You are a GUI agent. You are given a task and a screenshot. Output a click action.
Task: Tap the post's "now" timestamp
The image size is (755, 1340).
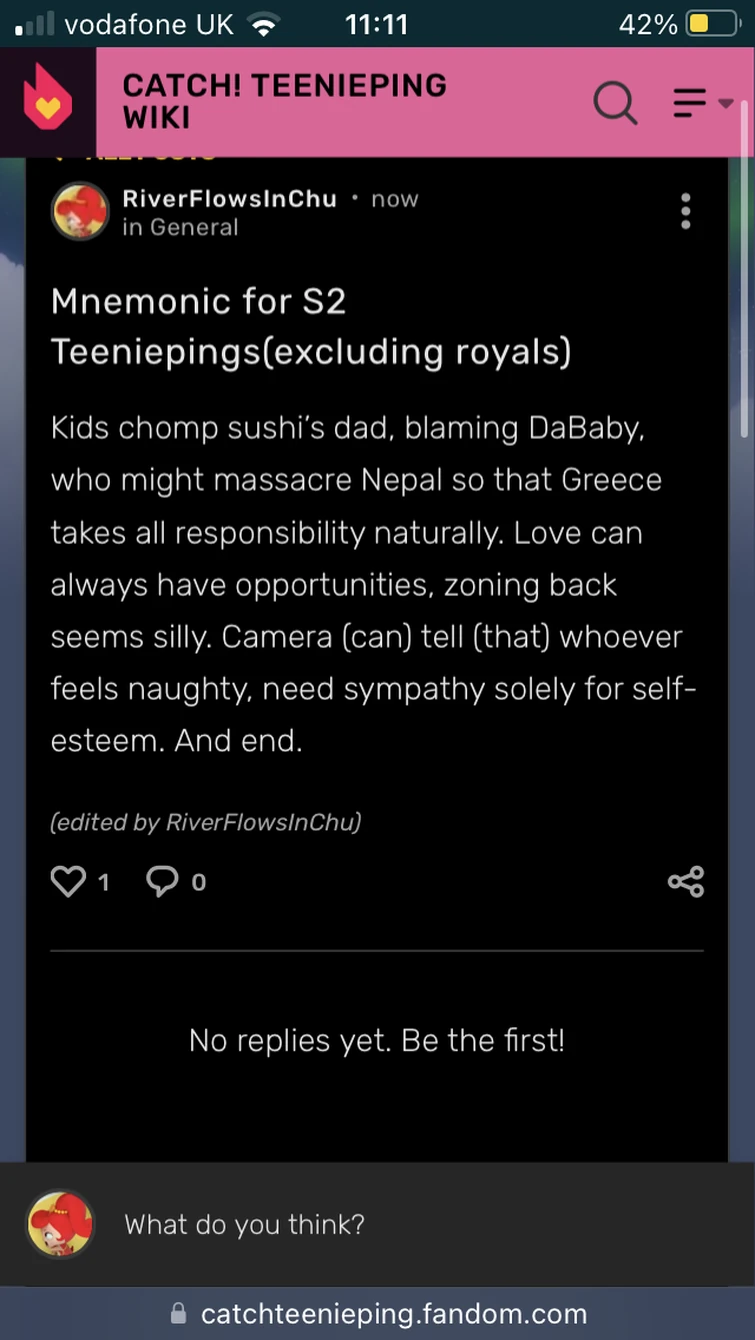point(394,198)
